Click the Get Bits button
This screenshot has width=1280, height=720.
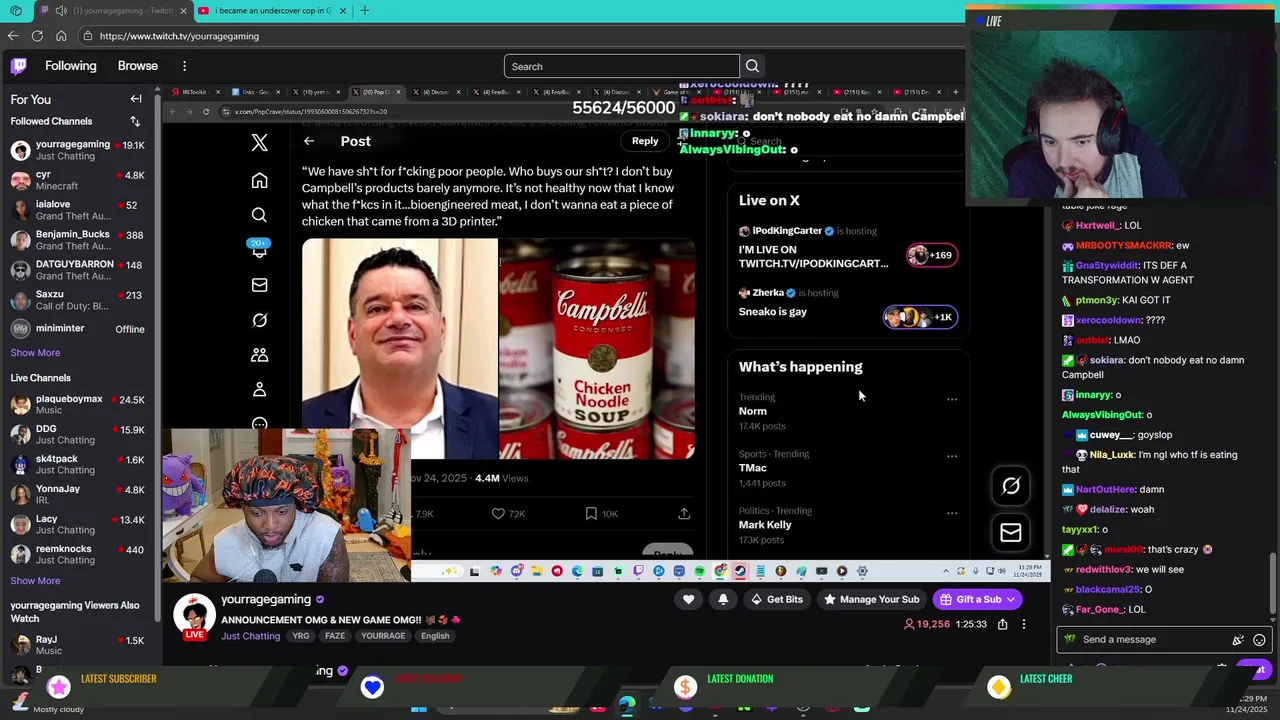pyautogui.click(x=776, y=599)
